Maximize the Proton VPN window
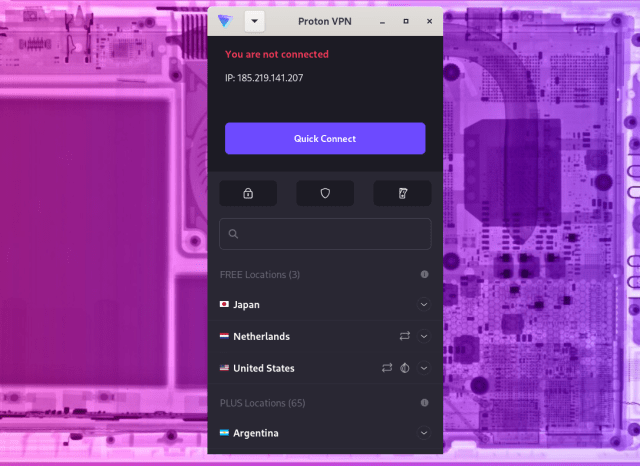The height and width of the screenshot is (466, 640). click(x=406, y=21)
